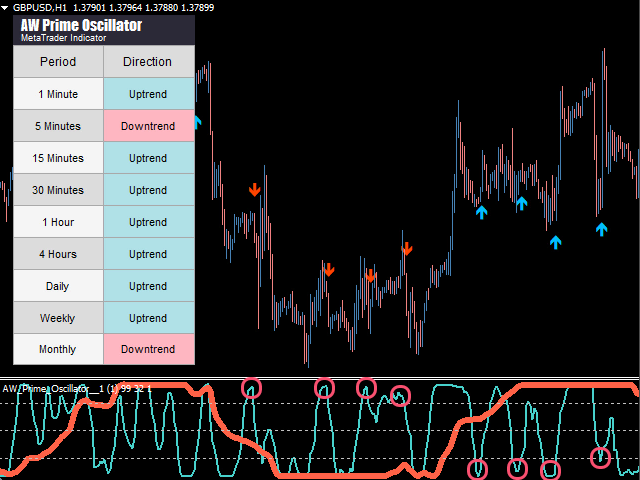Click the 5 Minutes Downtrend cell
Screen dimensions: 640x480
(x=148, y=126)
